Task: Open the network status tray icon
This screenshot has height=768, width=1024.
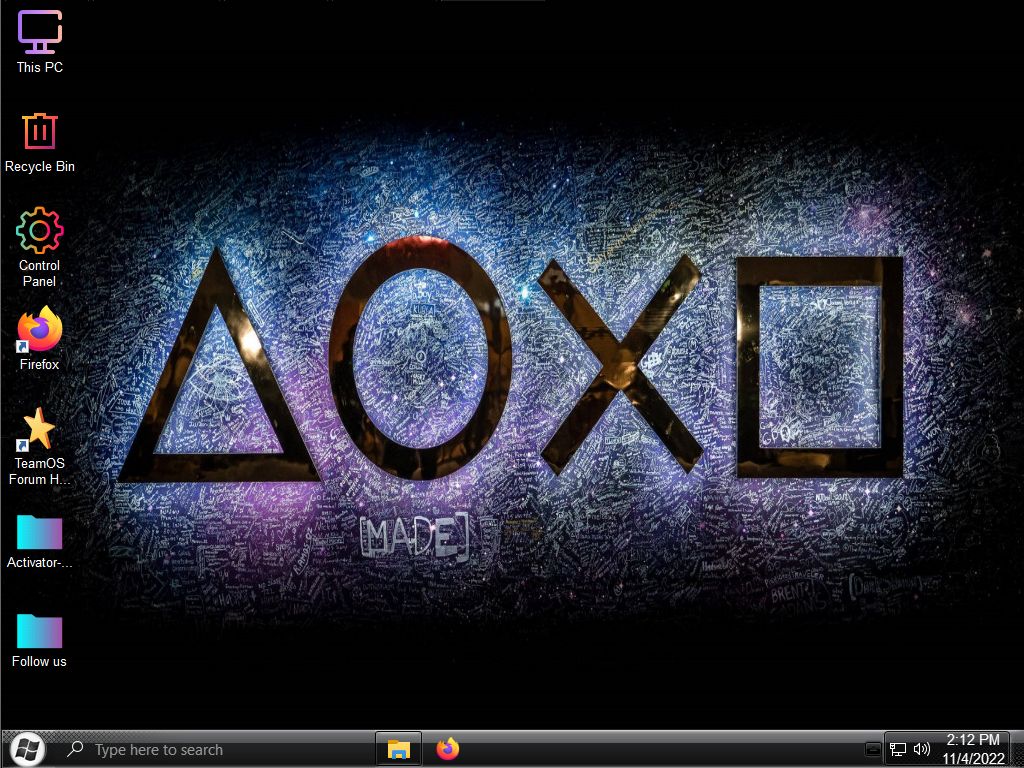Action: [x=898, y=750]
